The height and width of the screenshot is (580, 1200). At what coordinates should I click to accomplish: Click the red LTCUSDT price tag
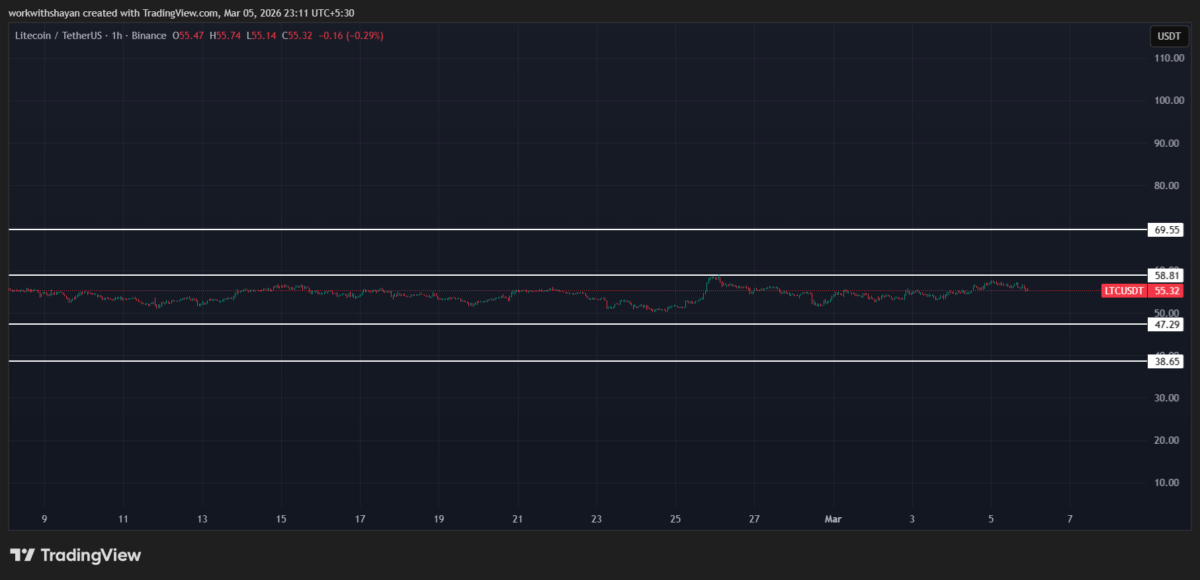[1124, 291]
